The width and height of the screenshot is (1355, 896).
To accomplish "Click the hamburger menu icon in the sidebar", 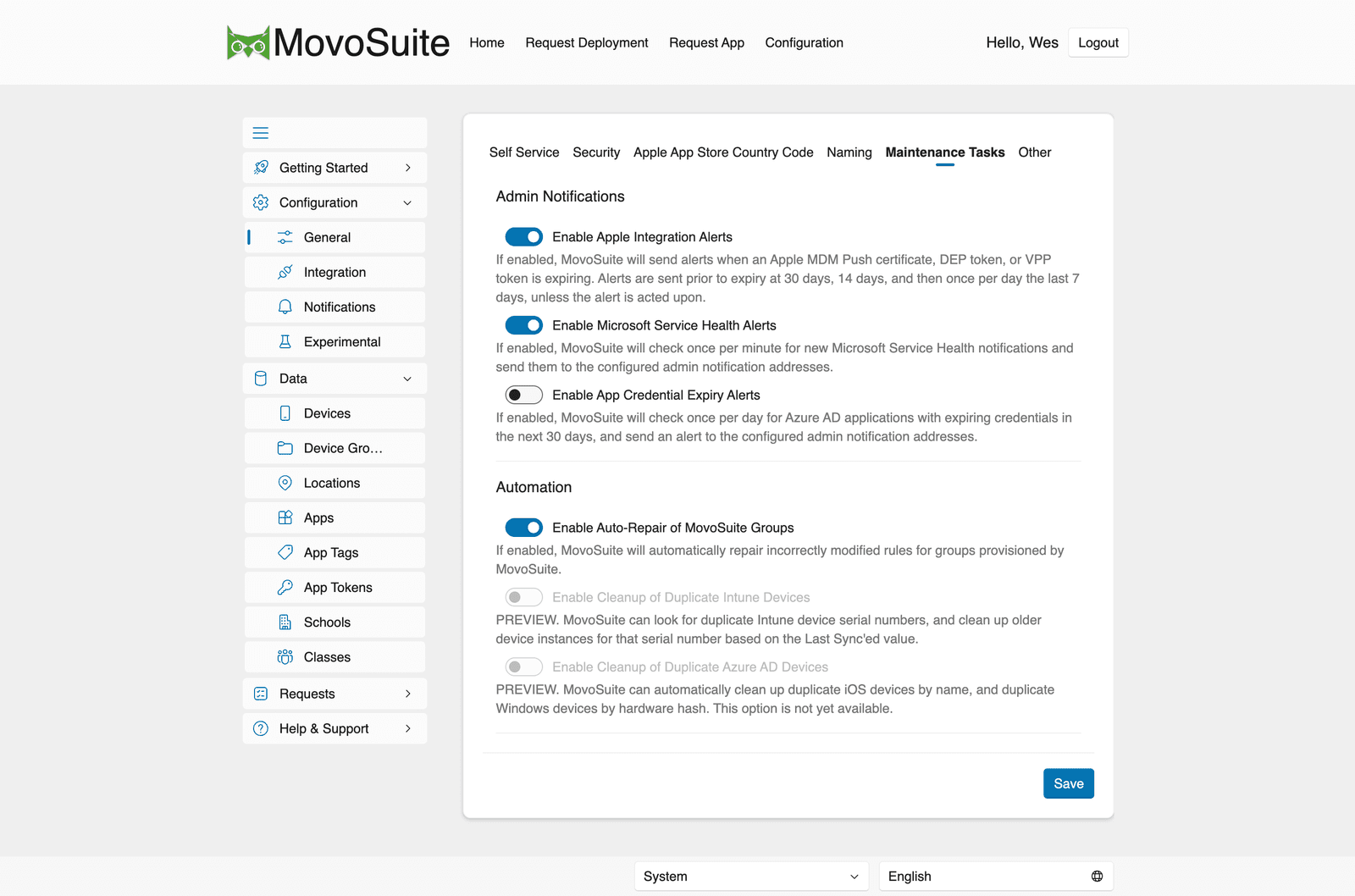I will click(x=261, y=133).
